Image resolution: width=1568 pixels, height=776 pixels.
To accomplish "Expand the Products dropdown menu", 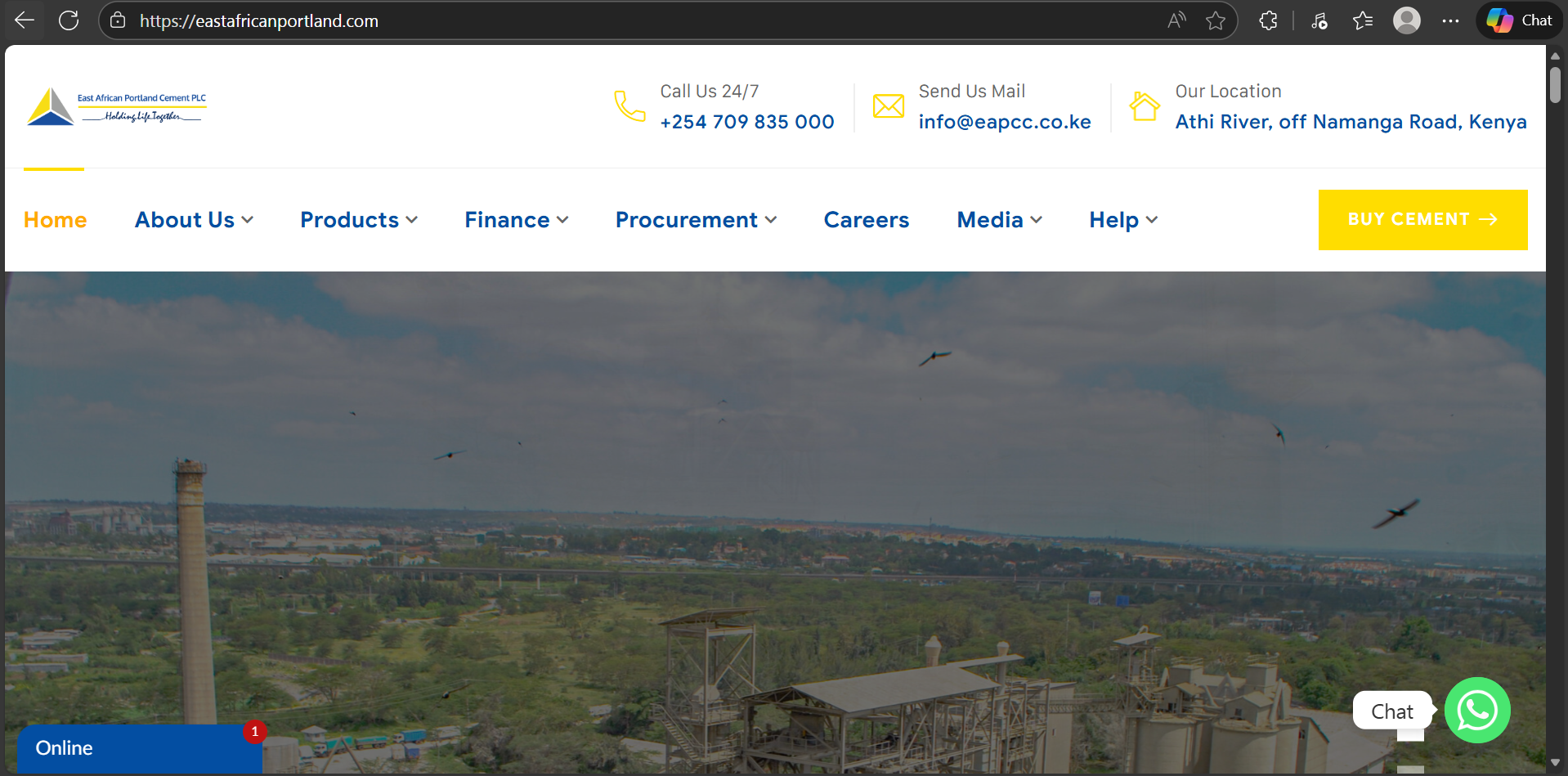I will click(x=359, y=220).
